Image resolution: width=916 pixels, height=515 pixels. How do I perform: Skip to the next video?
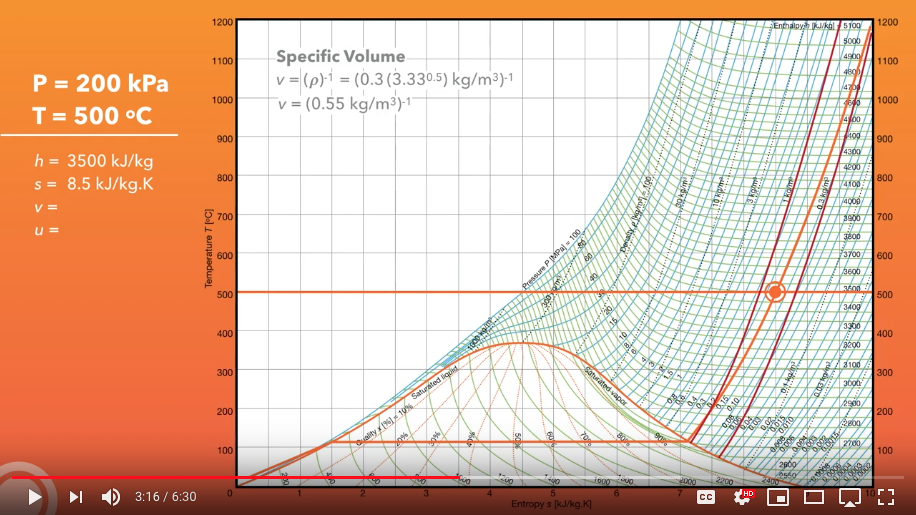pyautogui.click(x=76, y=497)
